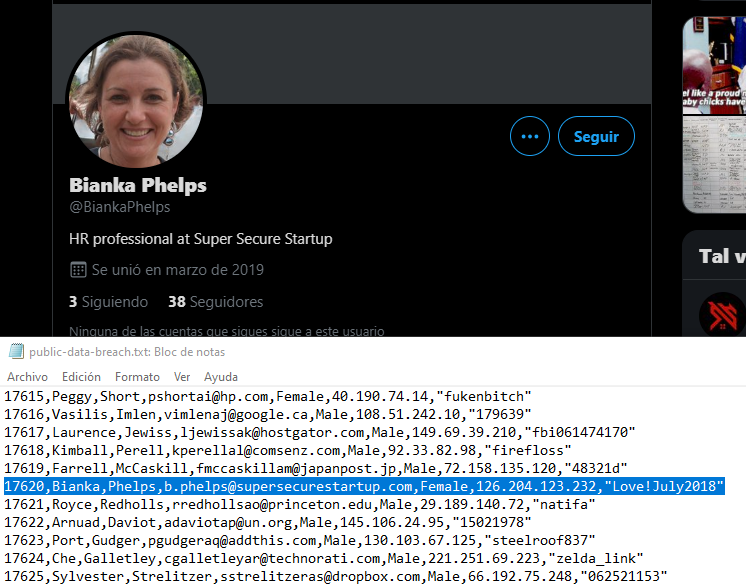
Task: Open the Ayuda menu
Action: click(221, 377)
